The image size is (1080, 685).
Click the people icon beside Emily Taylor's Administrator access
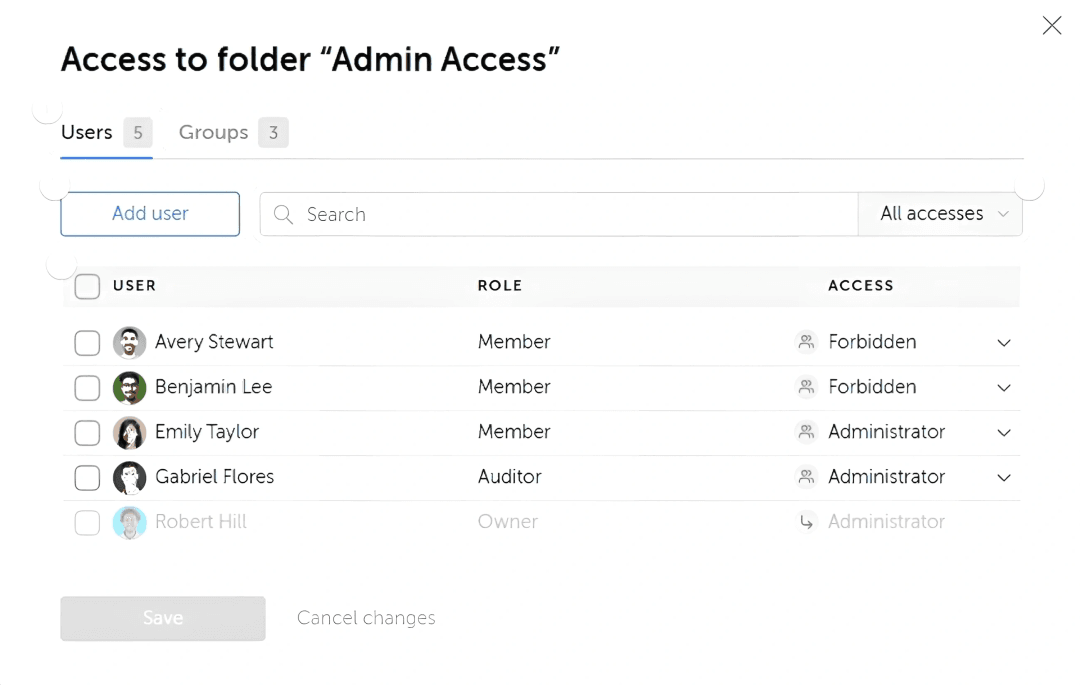point(806,432)
